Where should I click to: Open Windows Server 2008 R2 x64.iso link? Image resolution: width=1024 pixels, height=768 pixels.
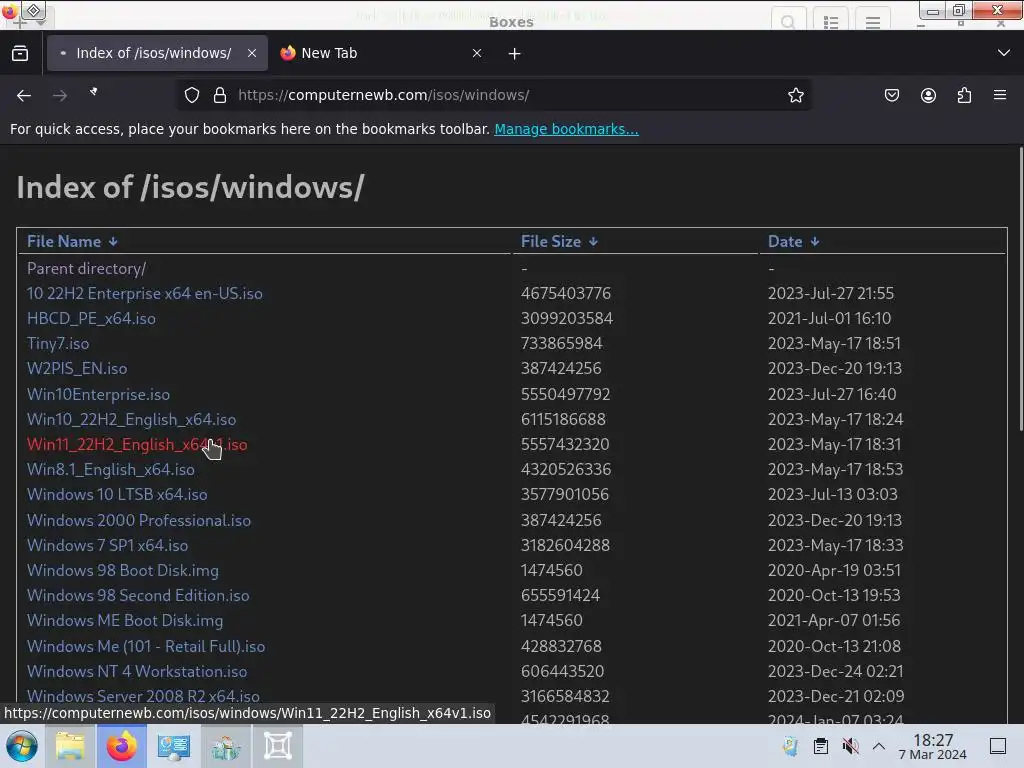pyautogui.click(x=143, y=696)
